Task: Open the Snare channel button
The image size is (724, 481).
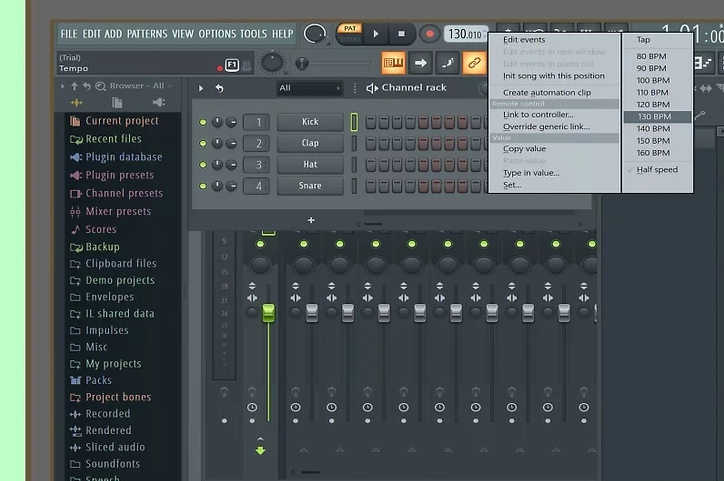Action: (x=310, y=186)
